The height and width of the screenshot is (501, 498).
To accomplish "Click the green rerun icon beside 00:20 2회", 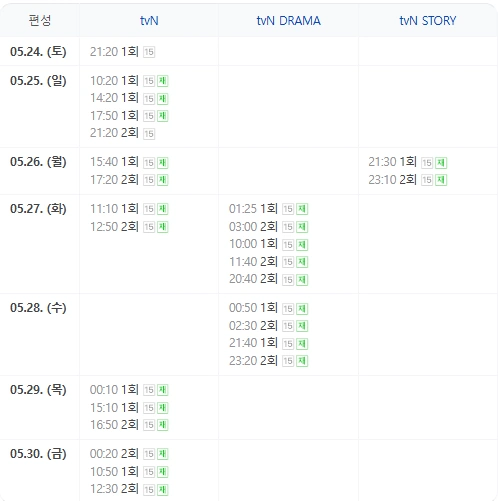I will point(163,454).
